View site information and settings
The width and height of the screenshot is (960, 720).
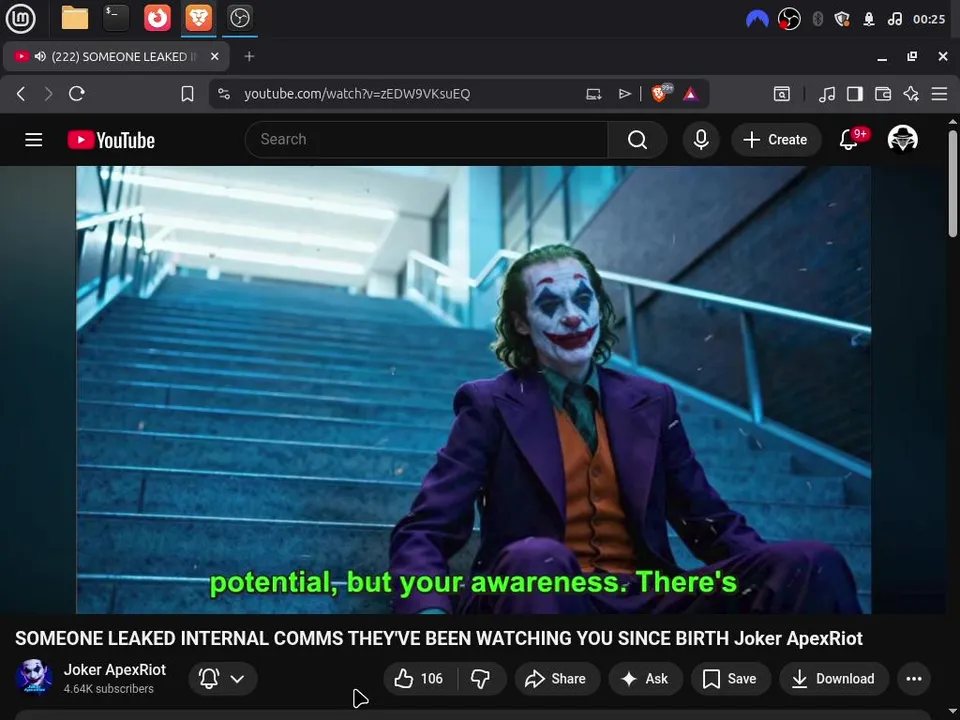pyautogui.click(x=224, y=94)
